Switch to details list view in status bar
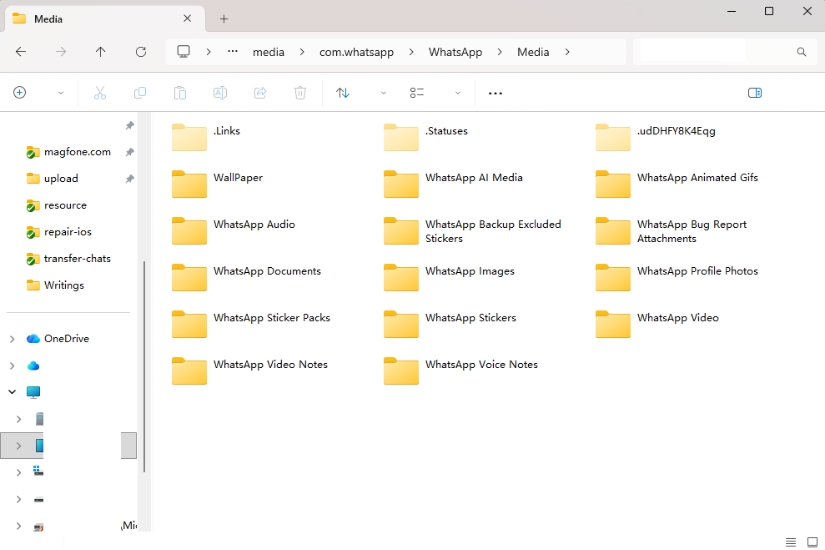This screenshot has width=825, height=550. click(x=791, y=542)
